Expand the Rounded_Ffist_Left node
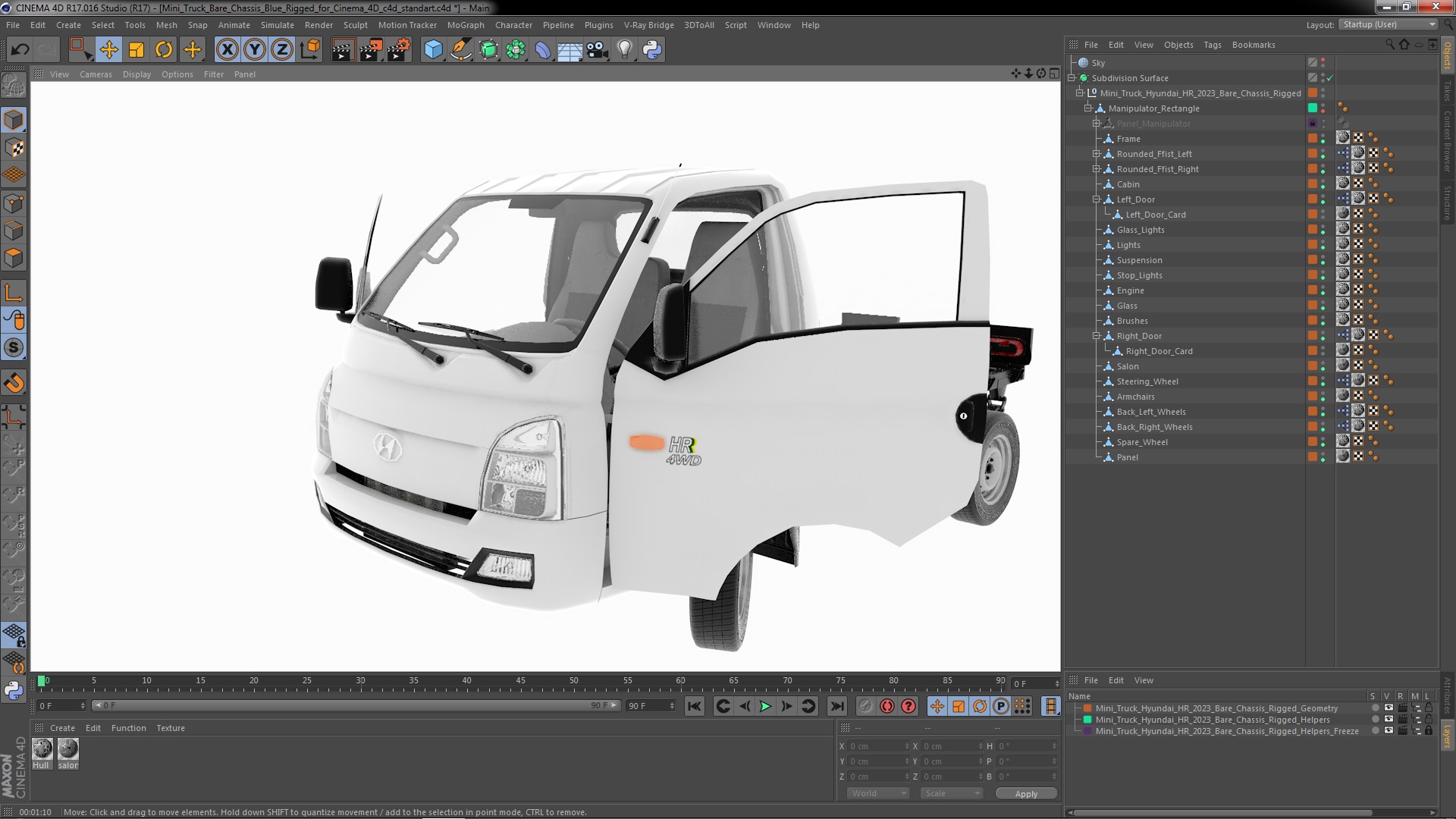This screenshot has width=1456, height=819. coord(1097,154)
